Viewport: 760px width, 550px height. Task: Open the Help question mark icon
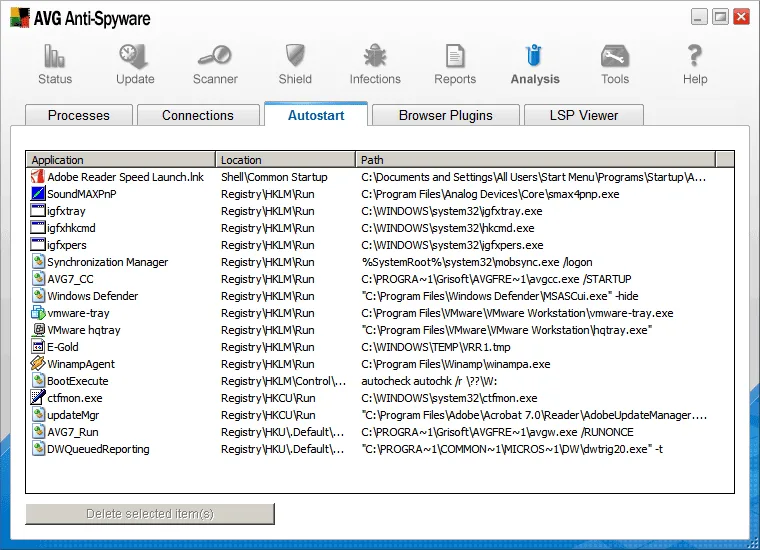coord(695,55)
